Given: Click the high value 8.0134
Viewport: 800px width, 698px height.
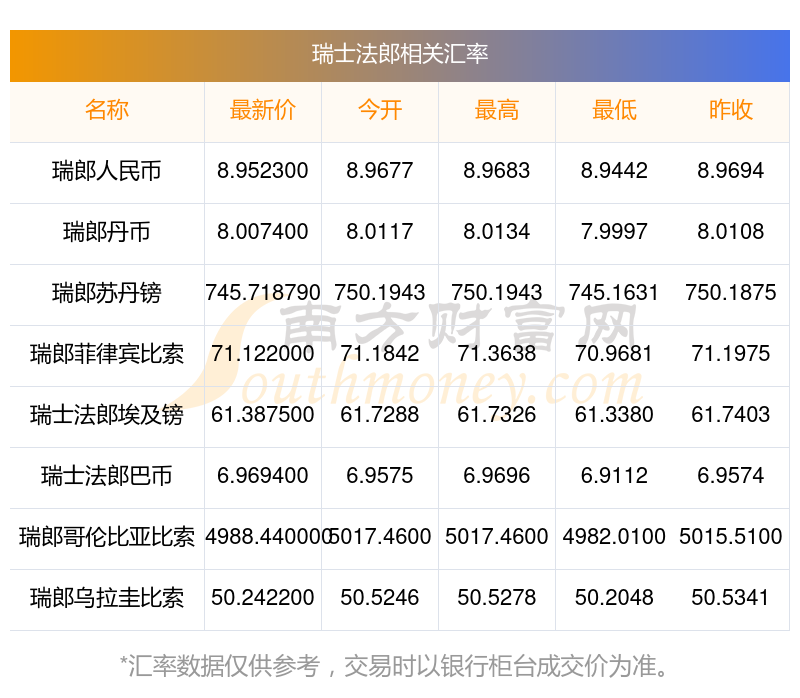Looking at the screenshot, I should pyautogui.click(x=496, y=232).
